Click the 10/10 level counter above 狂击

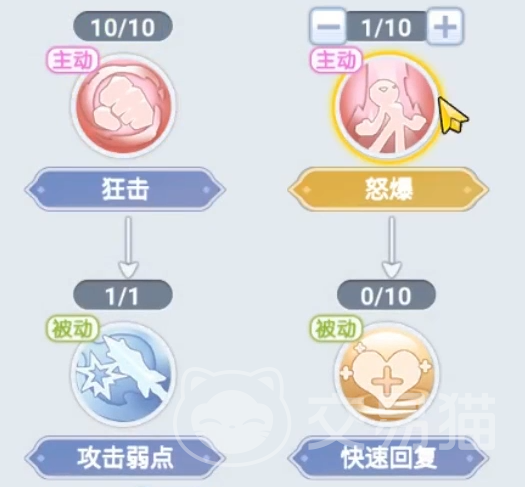[123, 26]
